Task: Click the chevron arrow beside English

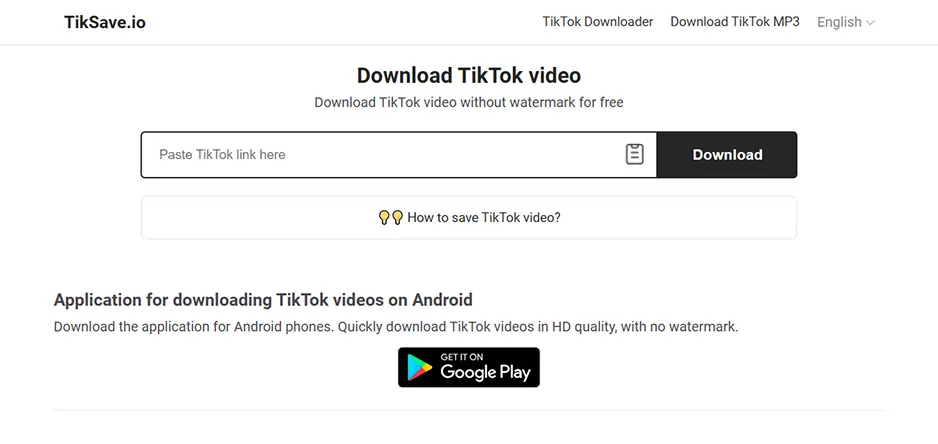Action: click(x=870, y=23)
